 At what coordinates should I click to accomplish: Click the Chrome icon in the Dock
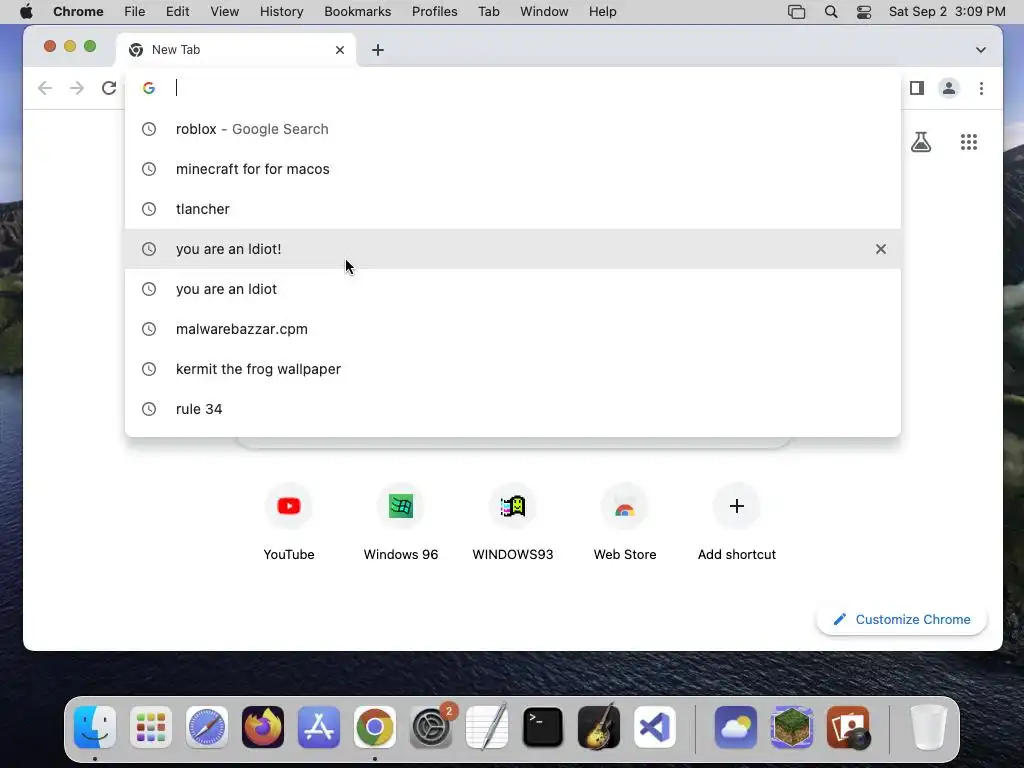[x=375, y=727]
